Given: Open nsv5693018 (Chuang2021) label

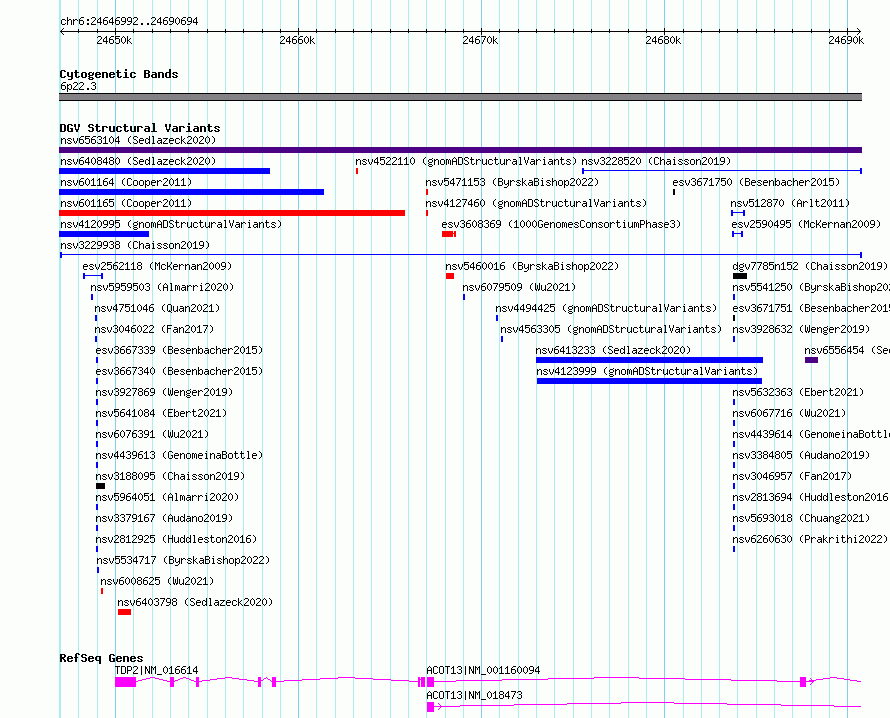Looking at the screenshot, I should (801, 518).
